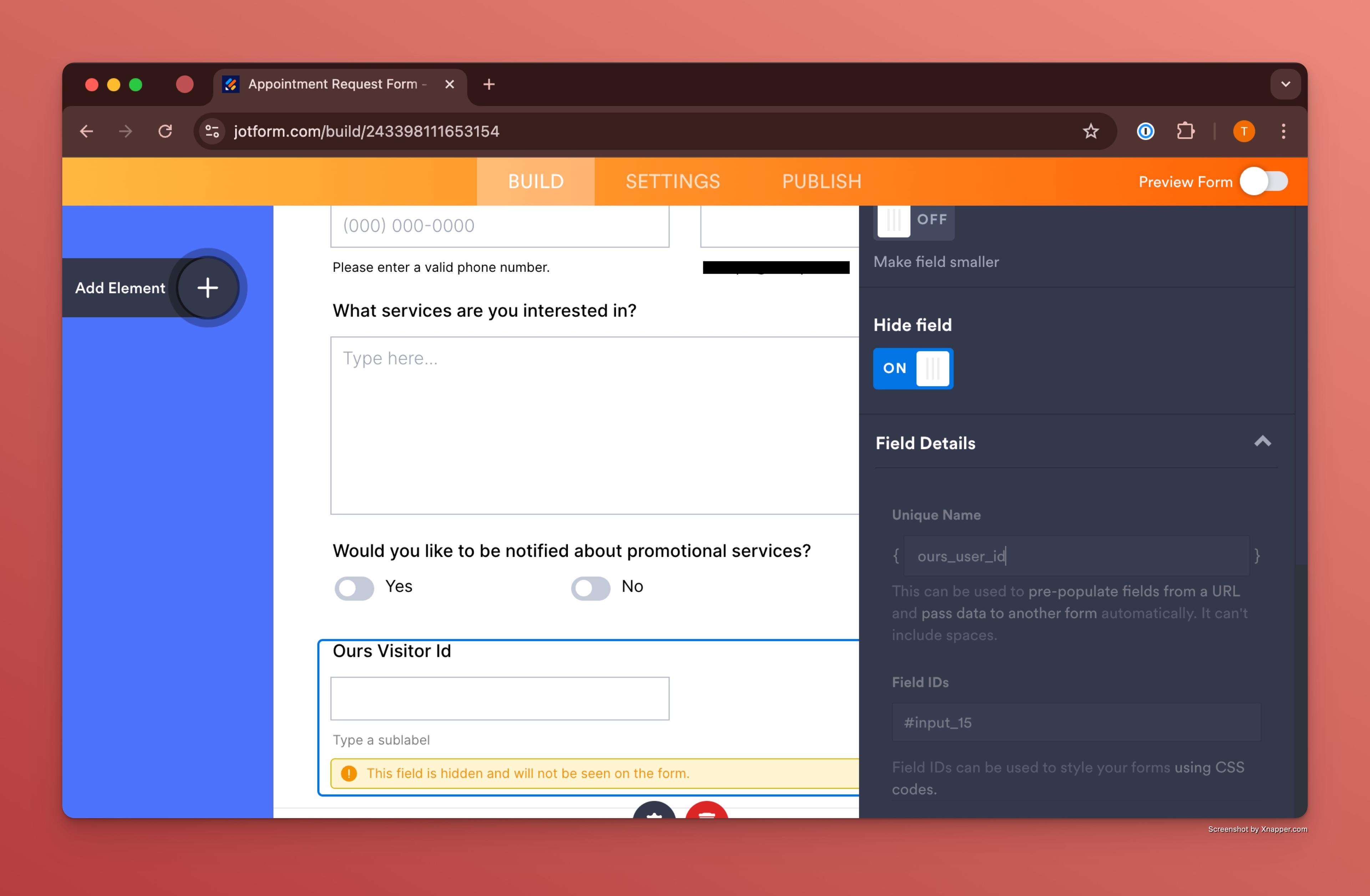Toggle the Yes promotional services switch
The width and height of the screenshot is (1370, 896).
(x=354, y=588)
